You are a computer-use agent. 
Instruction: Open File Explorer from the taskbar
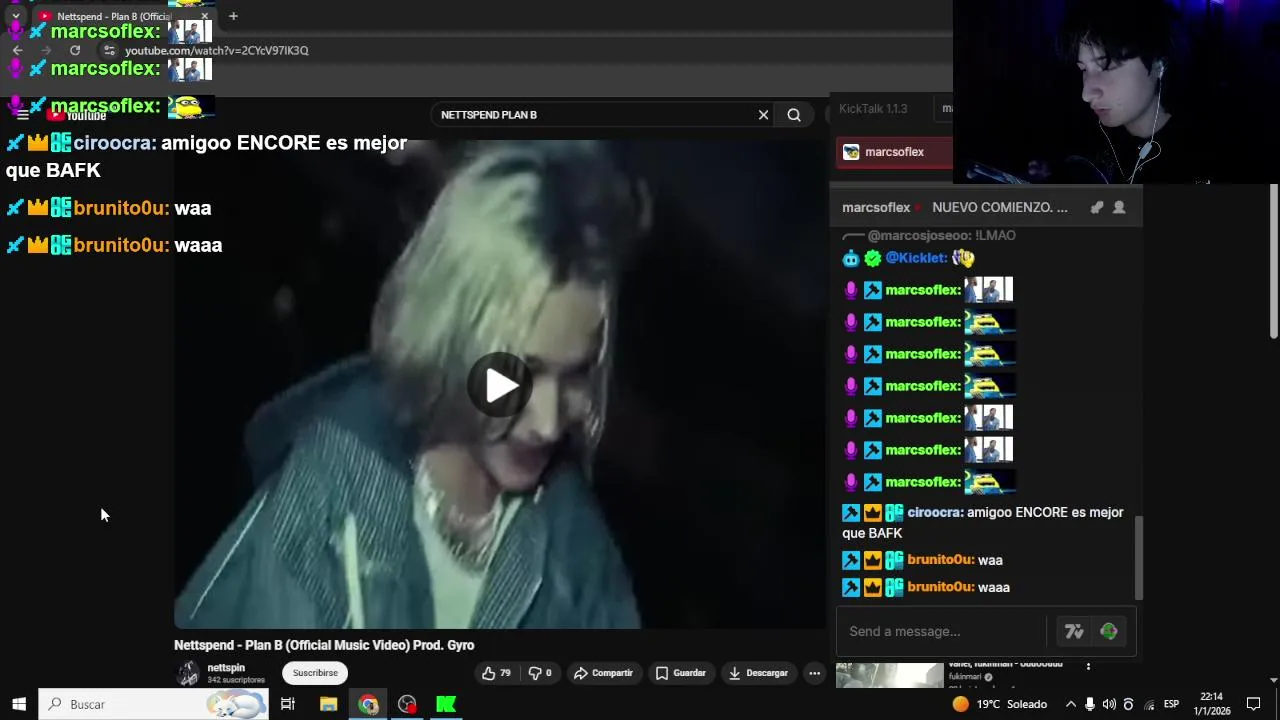(328, 704)
